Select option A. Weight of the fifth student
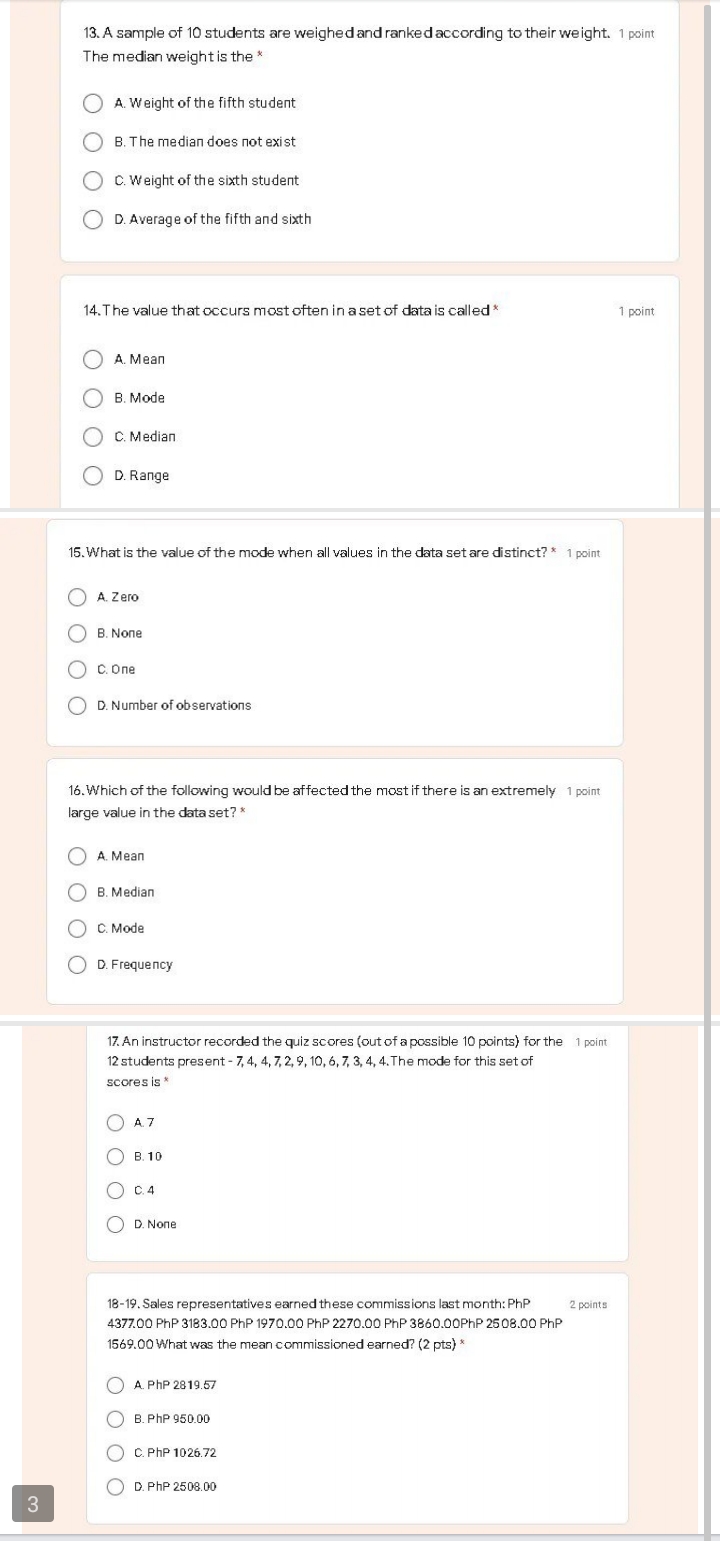Screen dimensions: 720x1541 tap(93, 103)
